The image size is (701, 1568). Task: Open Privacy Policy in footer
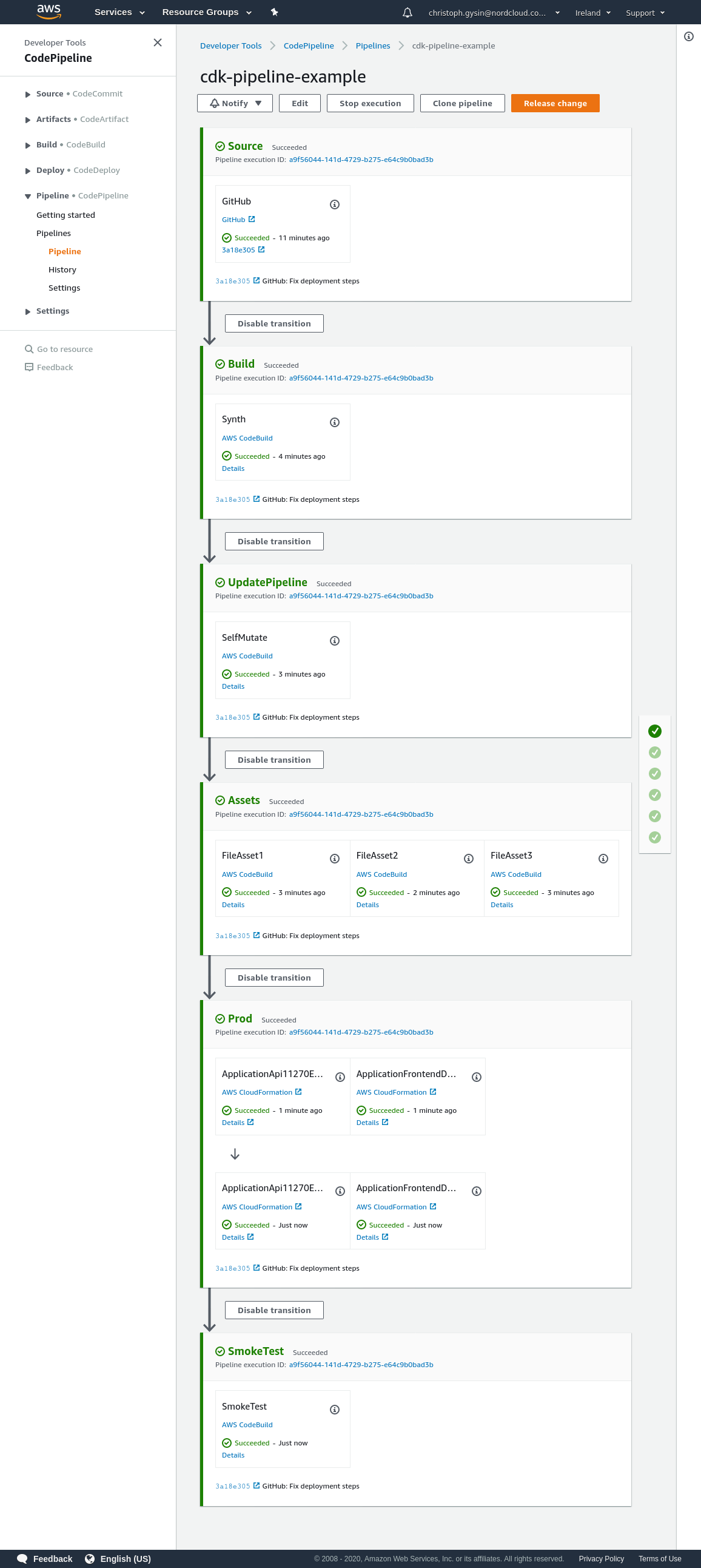click(x=601, y=1559)
